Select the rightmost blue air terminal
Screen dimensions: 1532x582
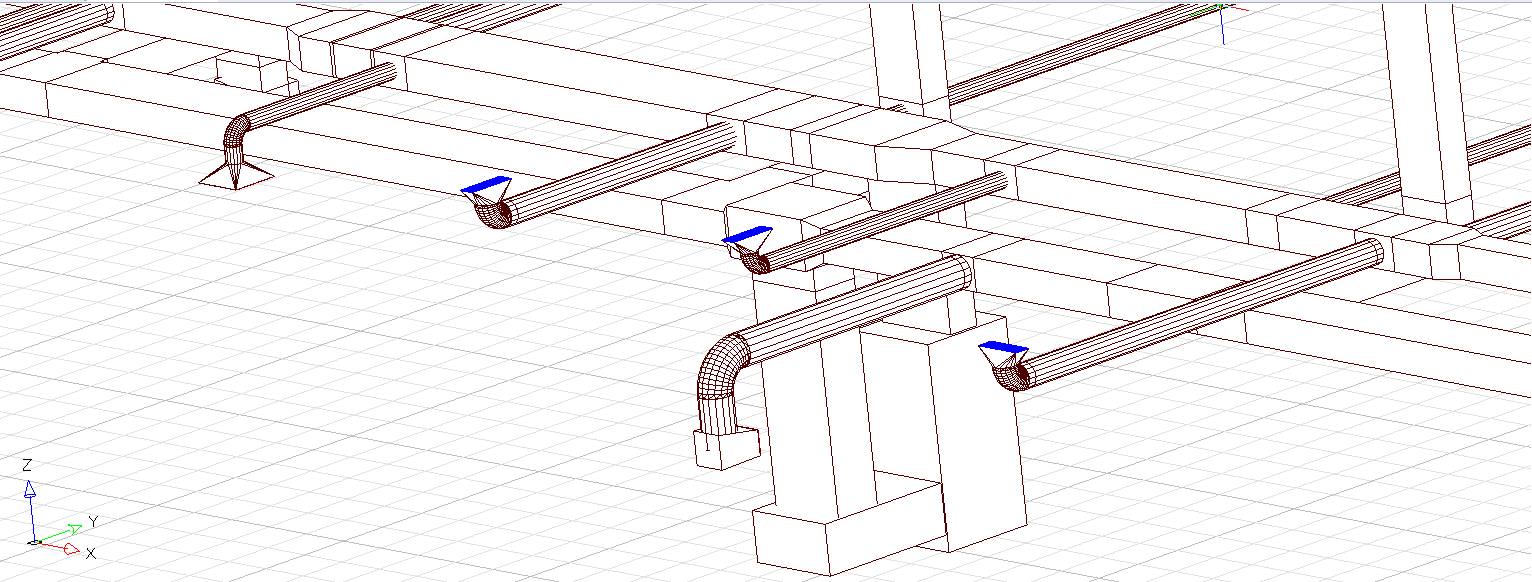[1003, 348]
